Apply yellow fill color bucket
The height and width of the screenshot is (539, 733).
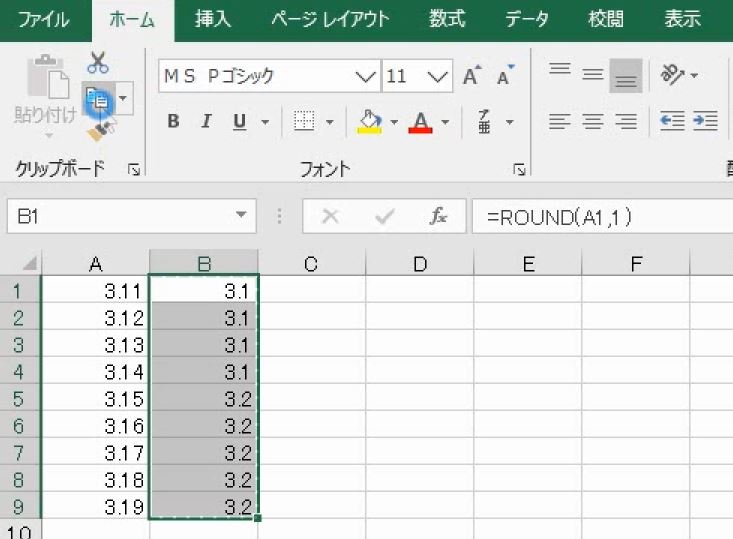pyautogui.click(x=370, y=122)
